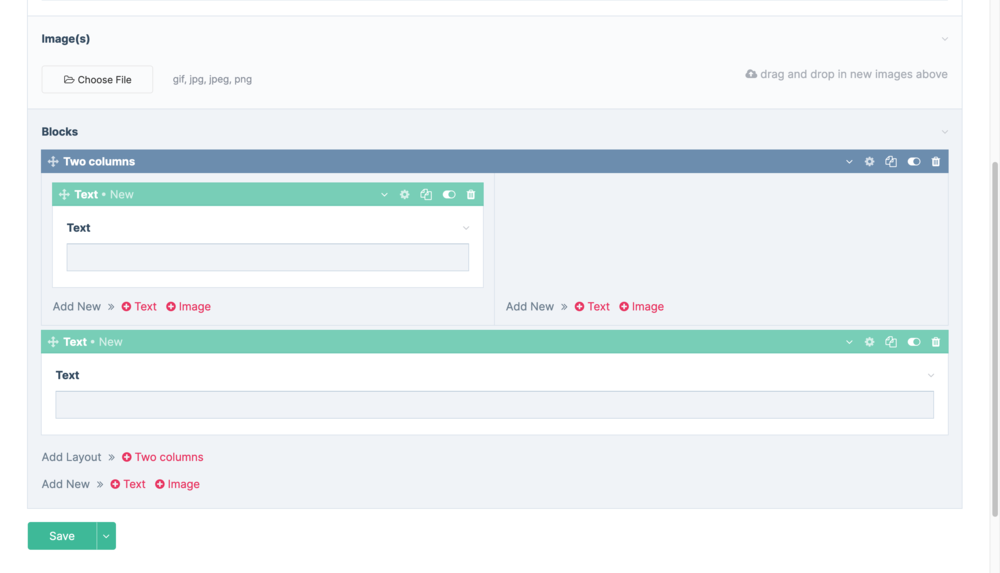
Task: Delete the Two columns block
Action: click(936, 162)
